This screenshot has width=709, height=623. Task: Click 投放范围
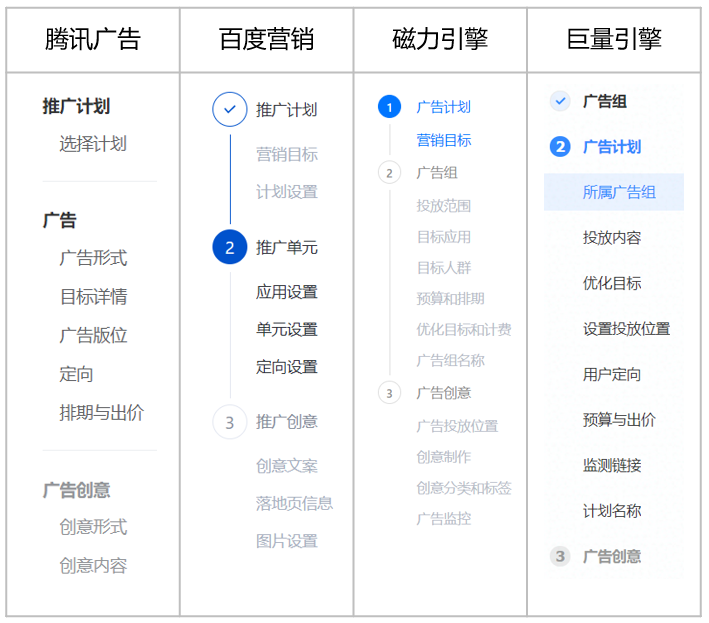pos(444,206)
